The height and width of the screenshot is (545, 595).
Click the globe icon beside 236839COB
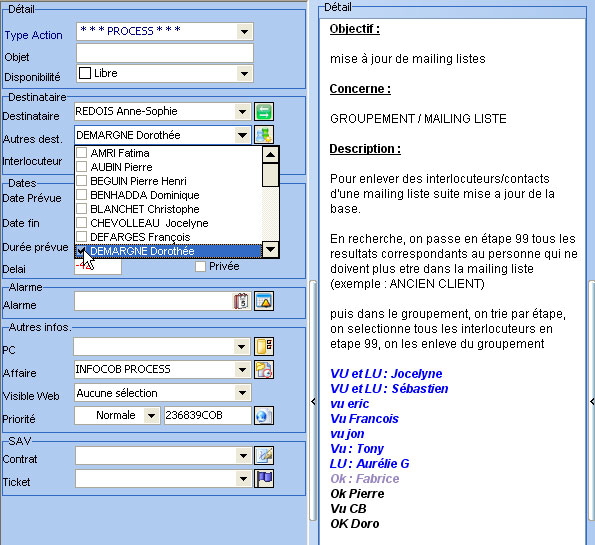point(264,416)
